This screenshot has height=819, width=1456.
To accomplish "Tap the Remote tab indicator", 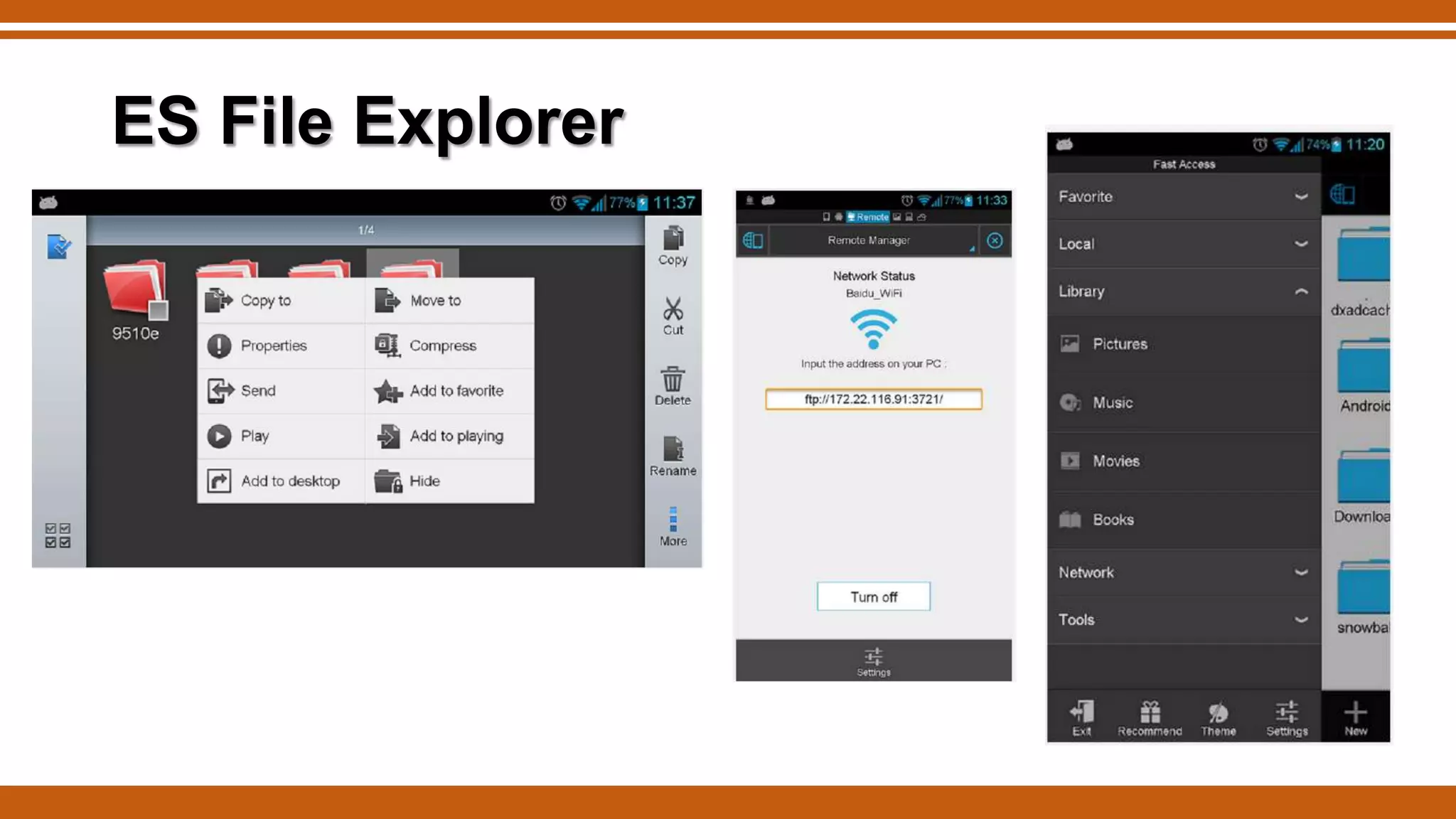I will click(x=867, y=217).
